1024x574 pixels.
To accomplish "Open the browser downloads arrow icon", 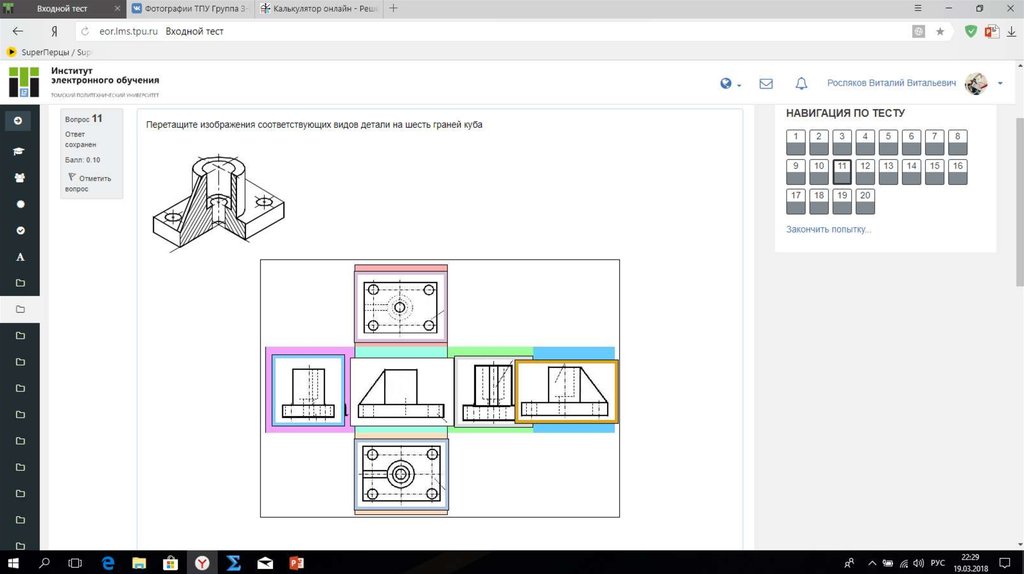I will coord(1010,32).
